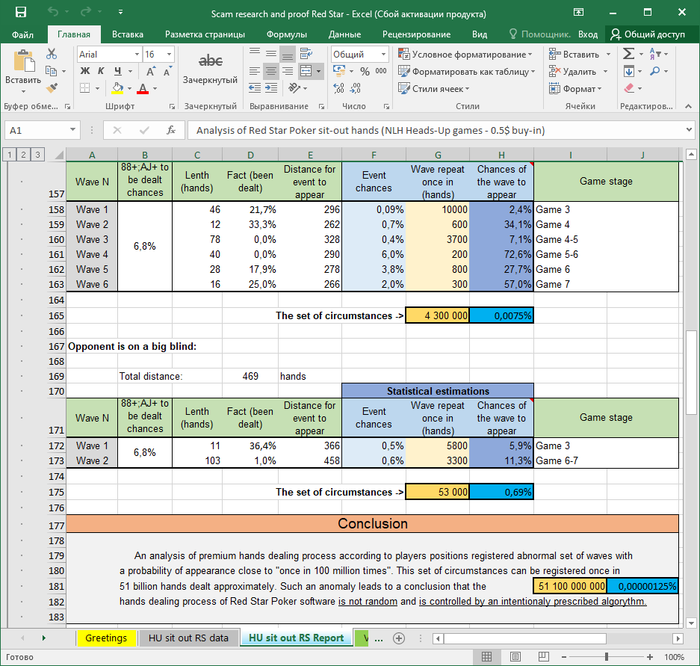Apply the yellow fill color bucket
This screenshot has height=666, width=700.
[117, 88]
